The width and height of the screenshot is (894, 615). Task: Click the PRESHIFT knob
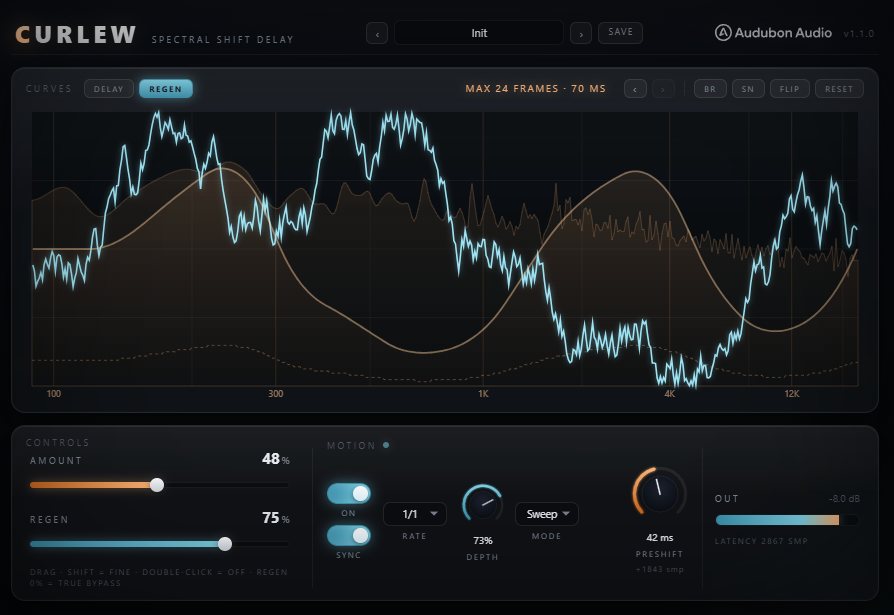659,494
